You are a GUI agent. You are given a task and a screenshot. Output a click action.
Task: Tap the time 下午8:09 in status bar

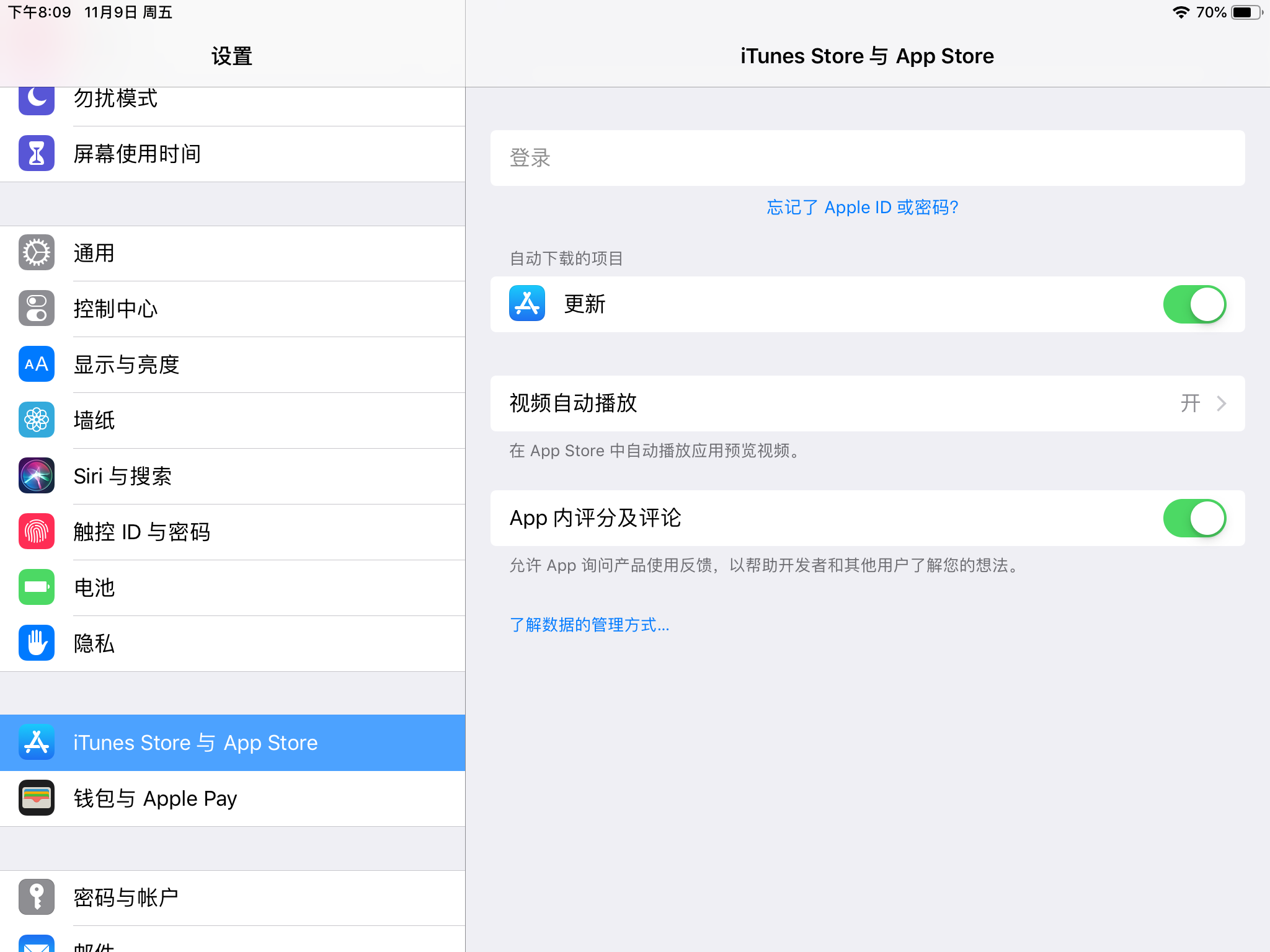(x=39, y=12)
